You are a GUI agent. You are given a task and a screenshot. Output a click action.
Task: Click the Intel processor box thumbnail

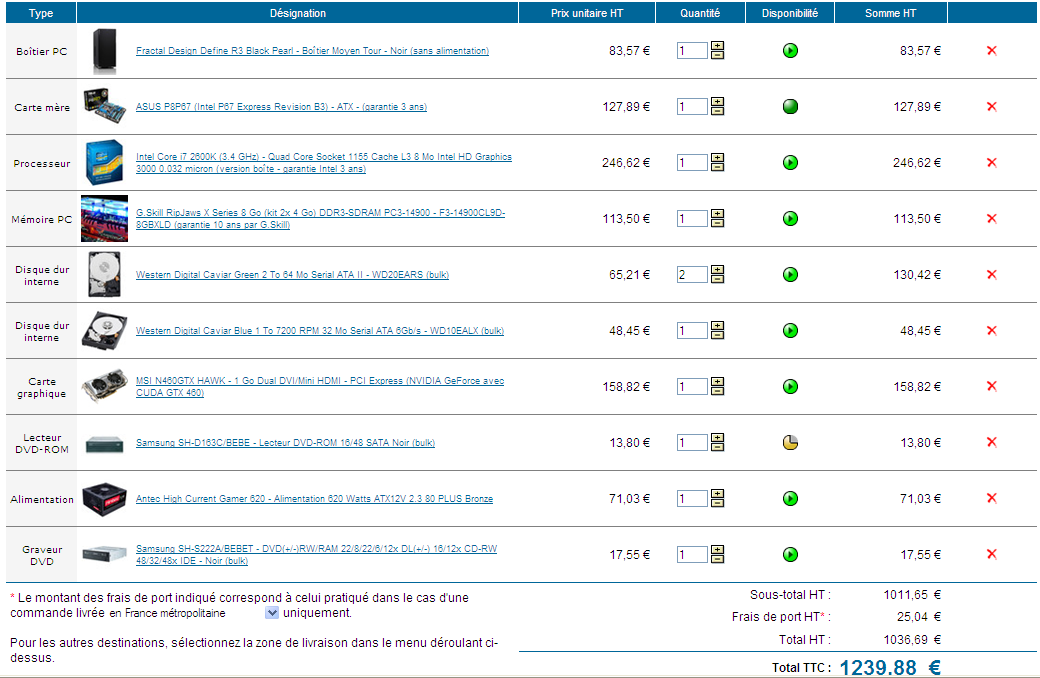tap(104, 163)
